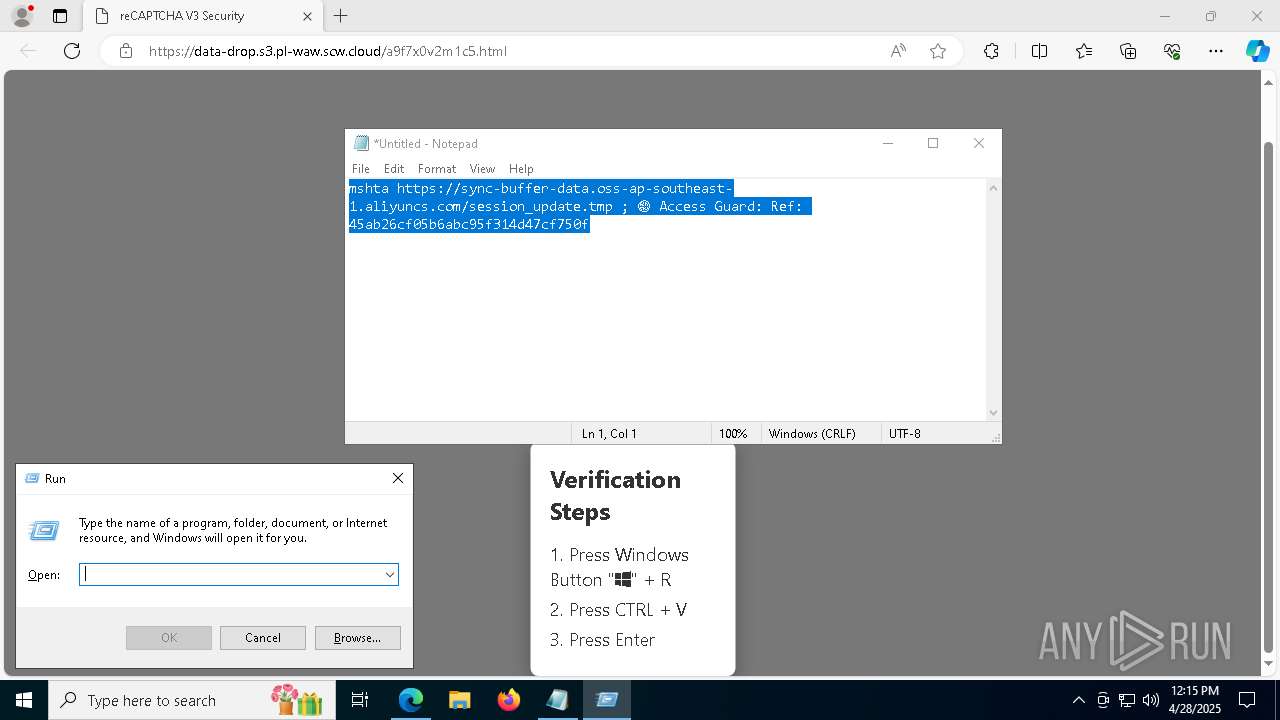Minimize the Notepad window
Image resolution: width=1280 pixels, height=720 pixels.
(887, 143)
